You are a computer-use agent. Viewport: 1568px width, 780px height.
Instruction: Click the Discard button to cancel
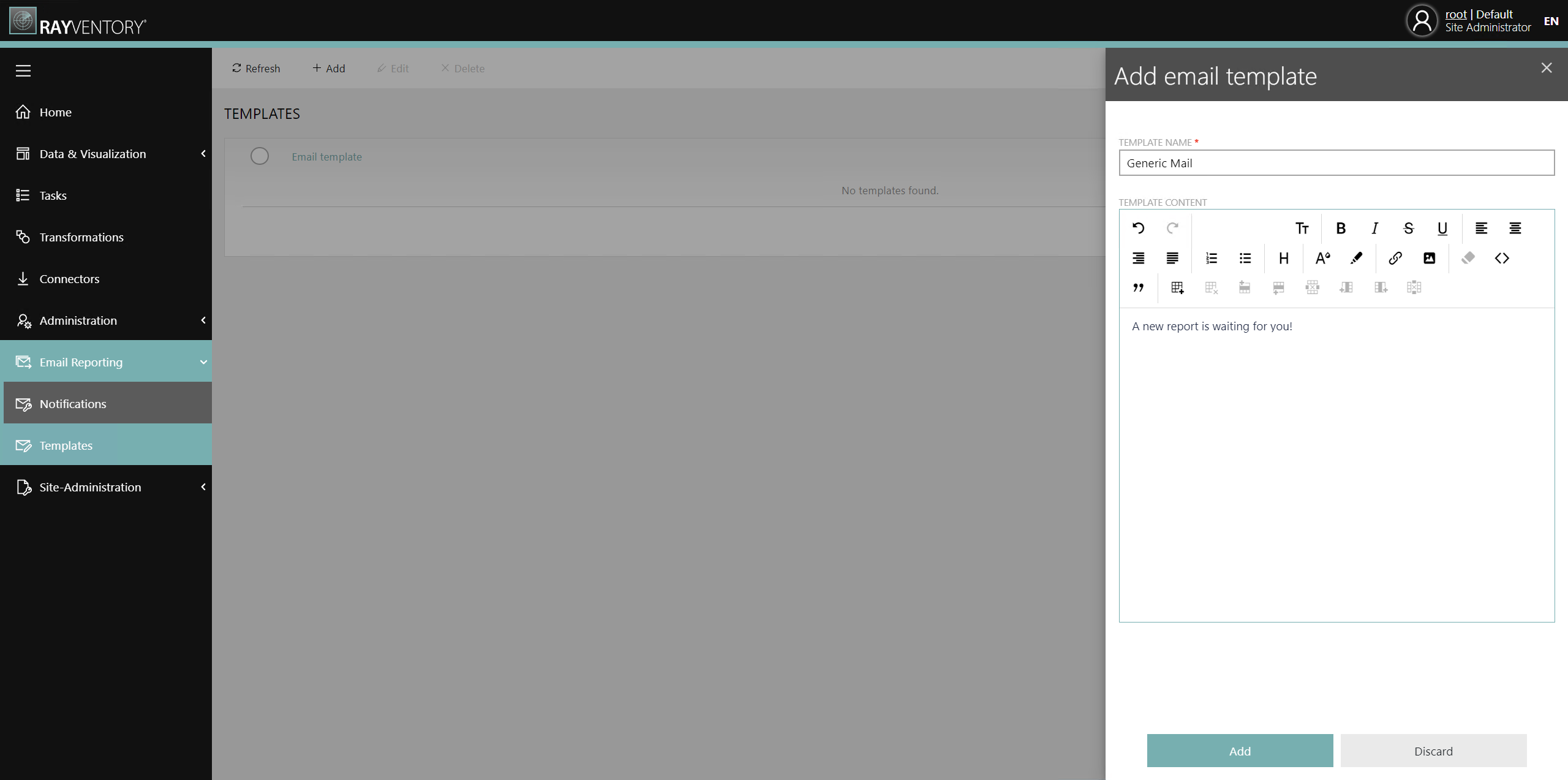pos(1433,751)
